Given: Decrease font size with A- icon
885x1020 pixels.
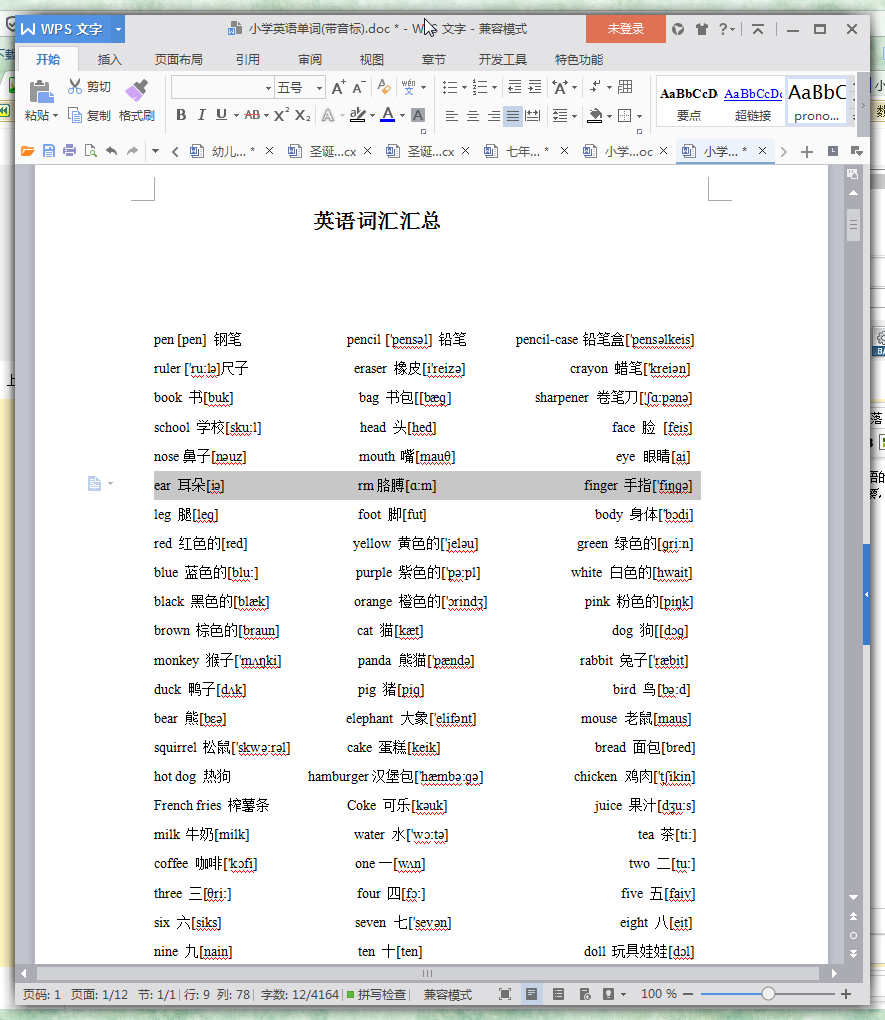Looking at the screenshot, I should 359,87.
